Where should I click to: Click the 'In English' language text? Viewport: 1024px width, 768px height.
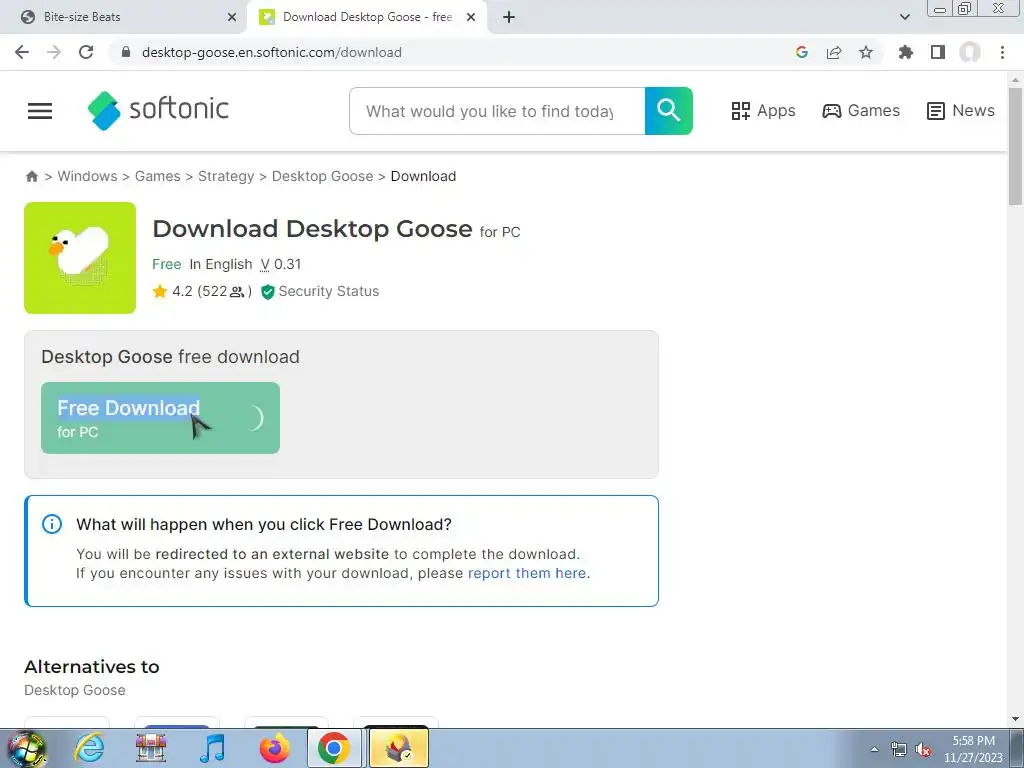[x=221, y=264]
